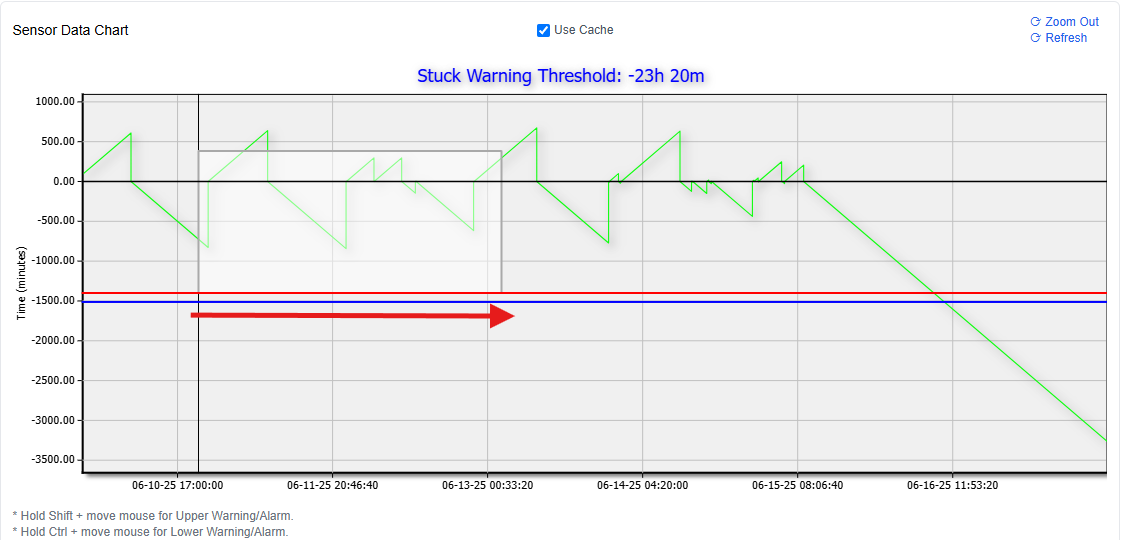Click the Sensor Data Chart heading
This screenshot has width=1122, height=540.
[70, 30]
